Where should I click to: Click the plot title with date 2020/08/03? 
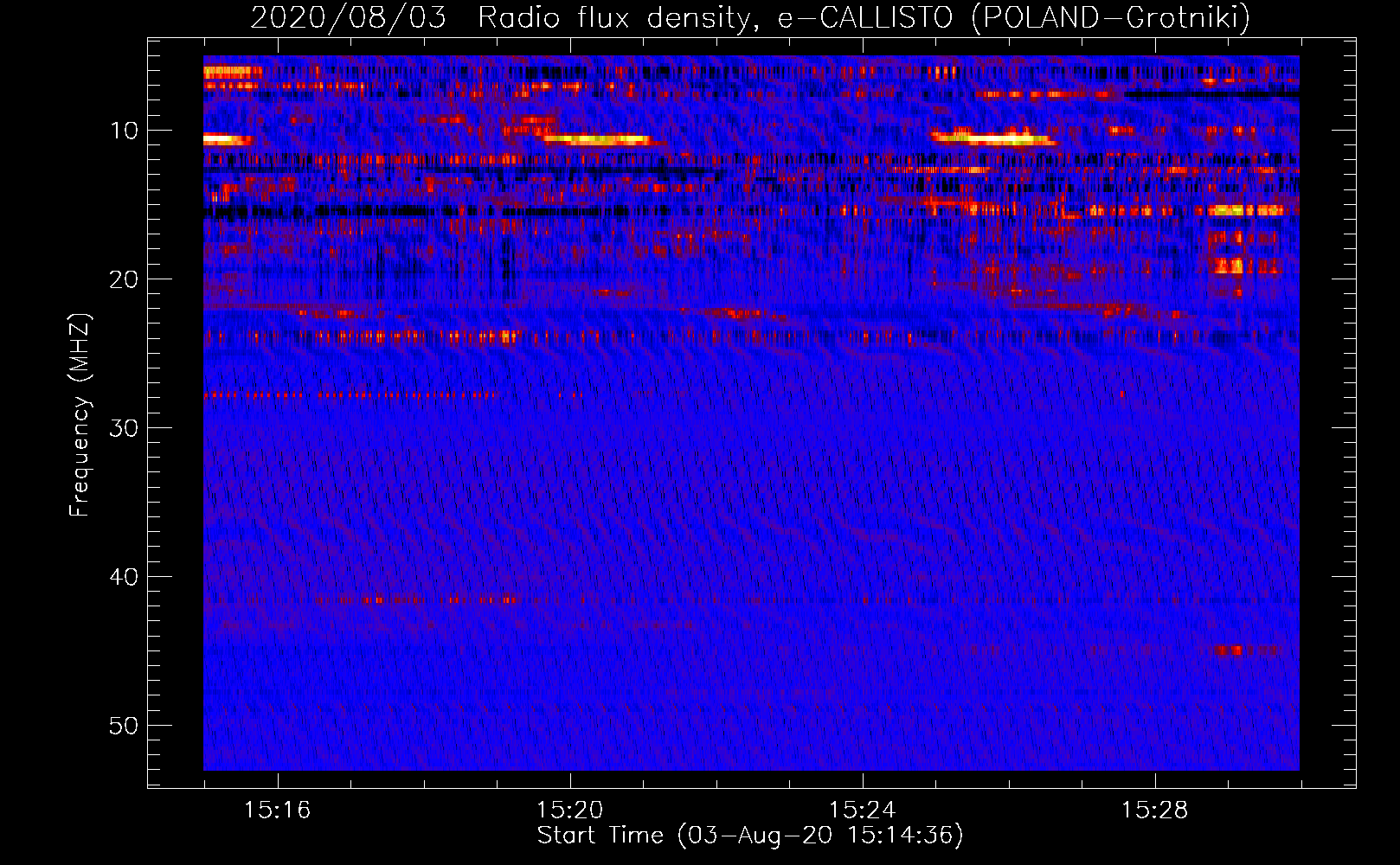pyautogui.click(x=750, y=17)
